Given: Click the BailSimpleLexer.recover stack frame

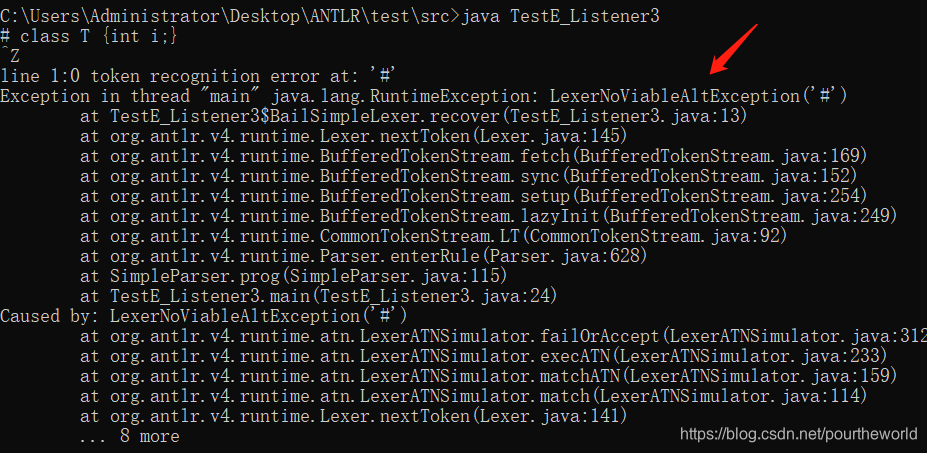Looking at the screenshot, I should (414, 117).
